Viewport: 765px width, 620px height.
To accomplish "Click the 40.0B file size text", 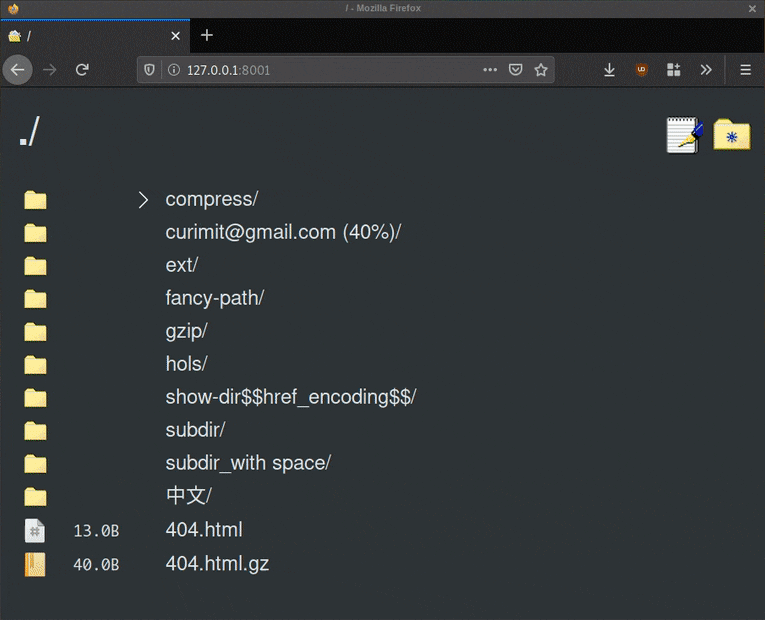I will tap(96, 564).
